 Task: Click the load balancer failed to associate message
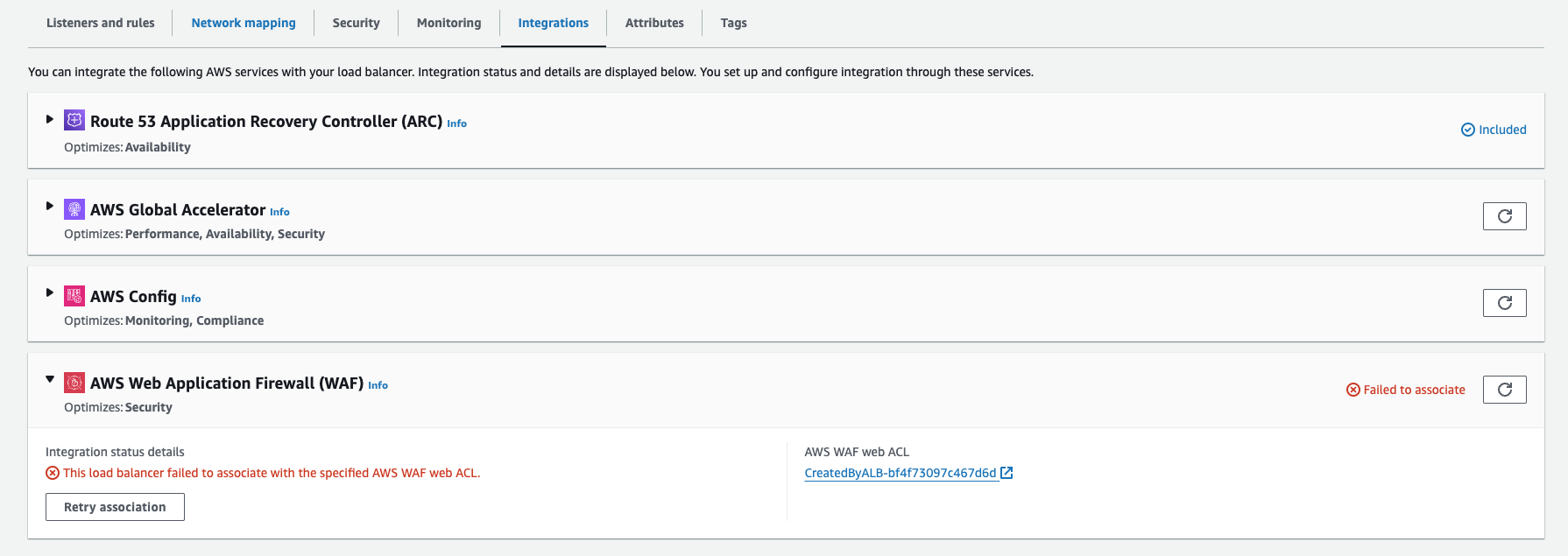pyautogui.click(x=272, y=473)
